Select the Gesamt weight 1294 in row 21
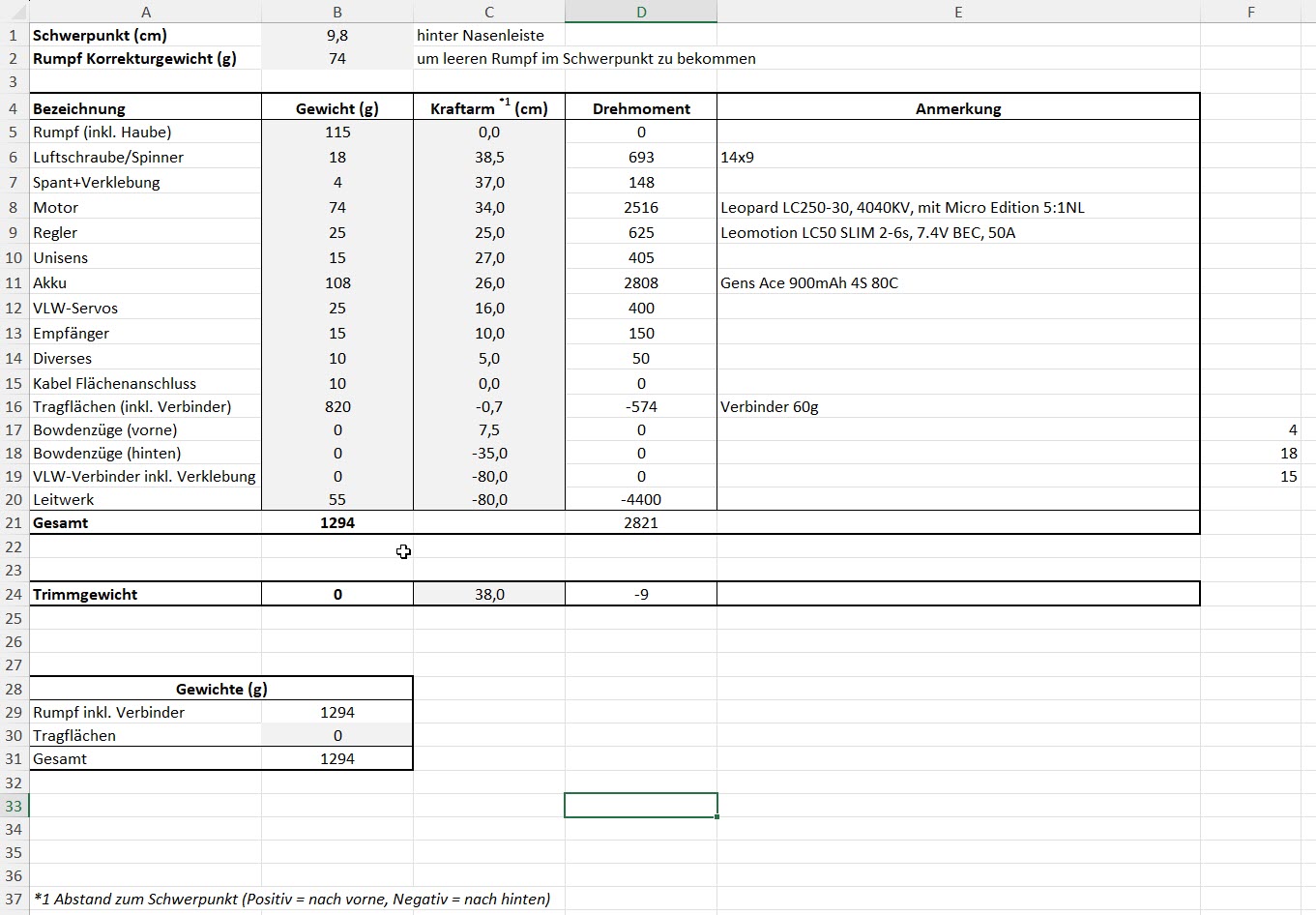This screenshot has height=915, width=1316. pyautogui.click(x=337, y=522)
